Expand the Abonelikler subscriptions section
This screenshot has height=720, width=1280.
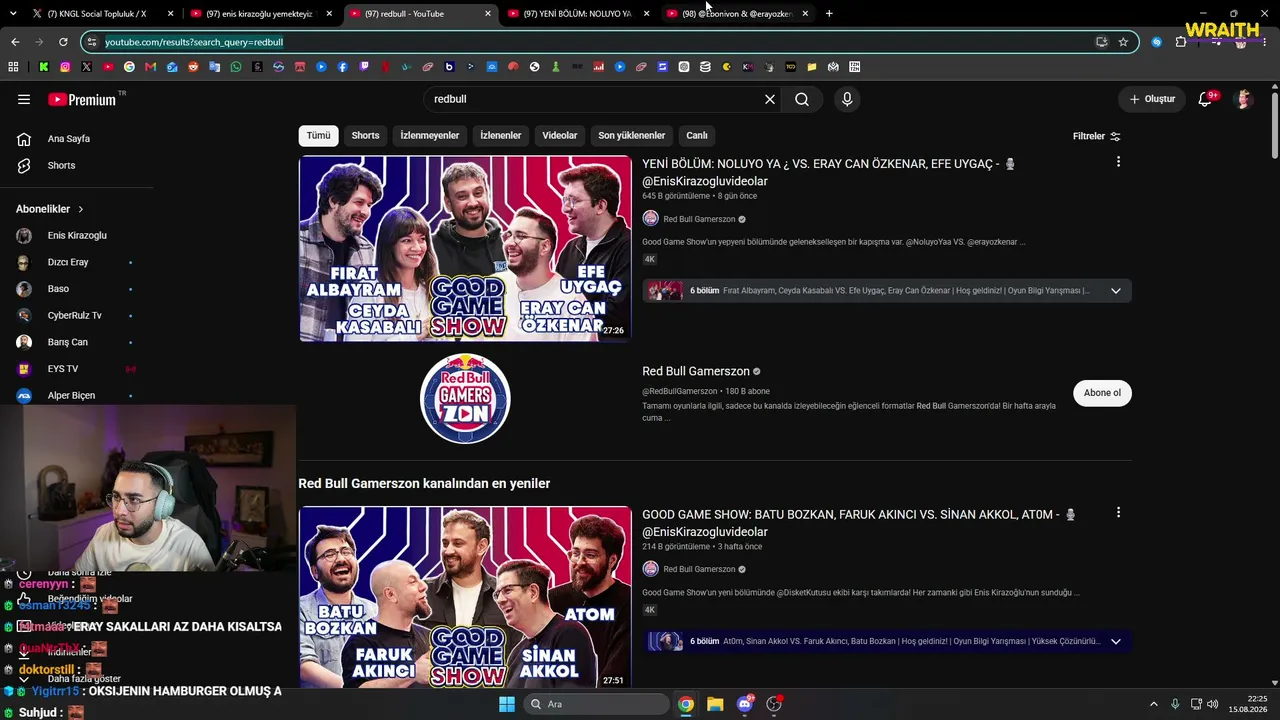50,209
